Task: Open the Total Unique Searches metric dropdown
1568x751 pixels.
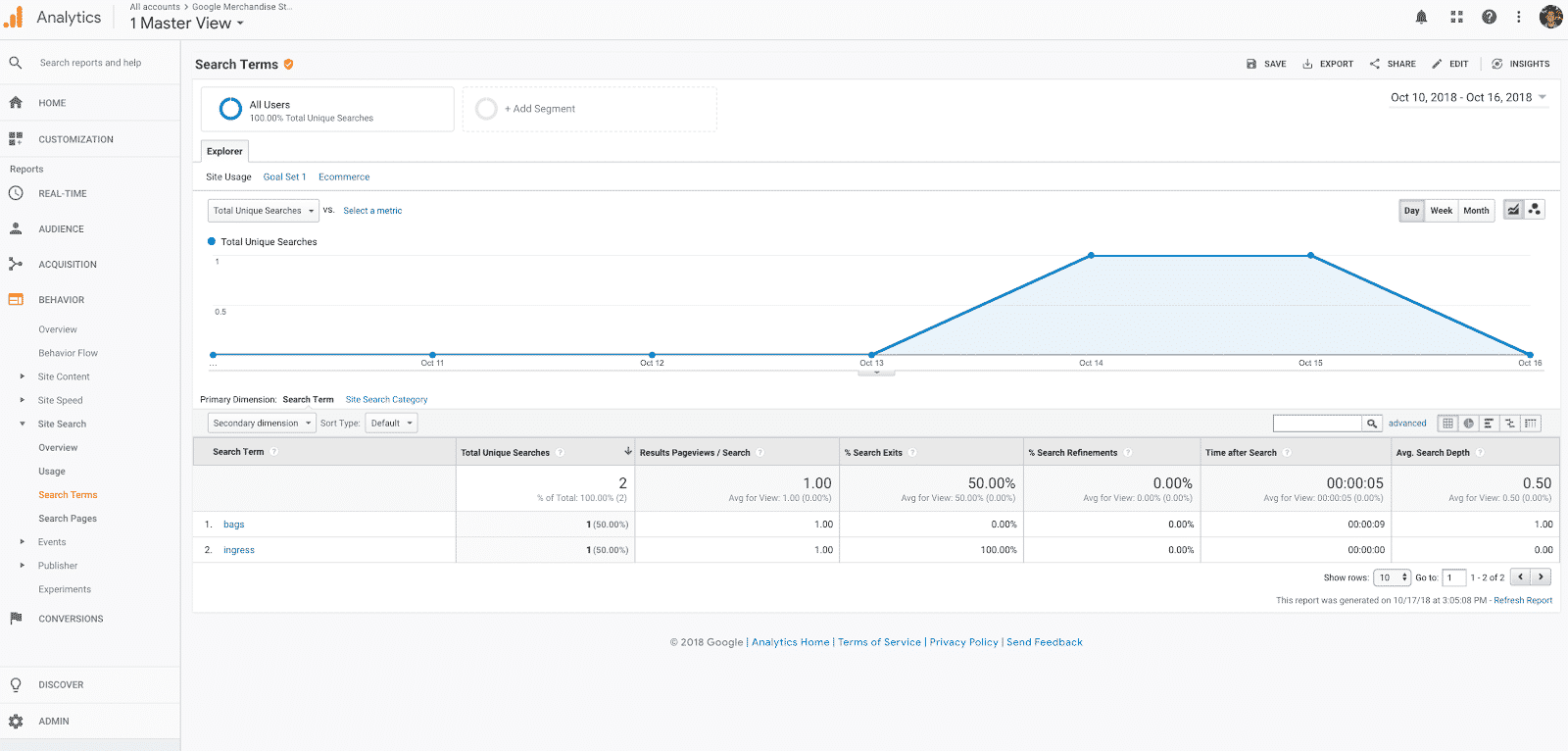Action: click(263, 211)
